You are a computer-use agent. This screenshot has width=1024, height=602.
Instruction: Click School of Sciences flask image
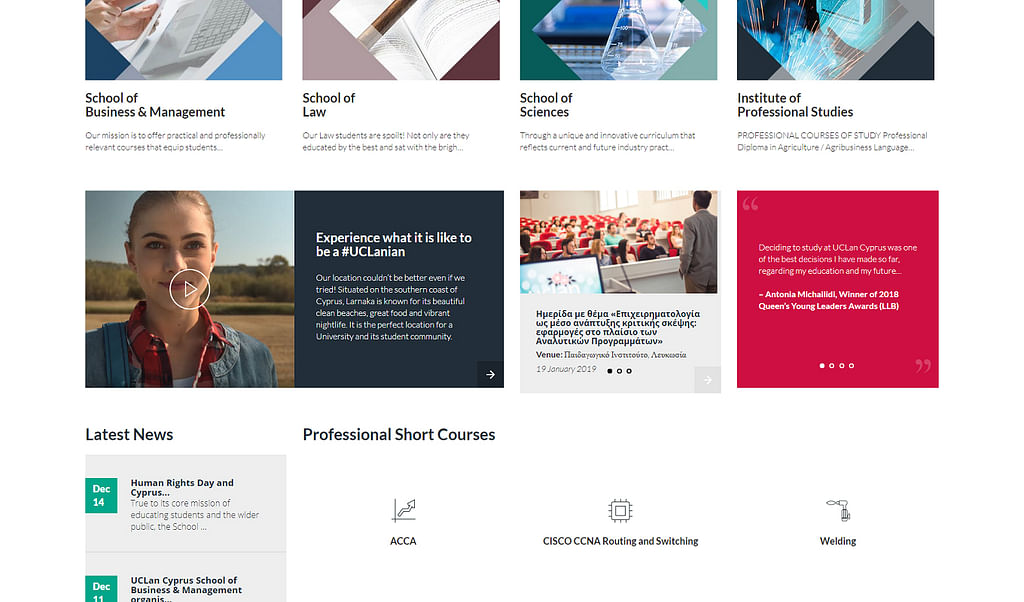[x=618, y=40]
